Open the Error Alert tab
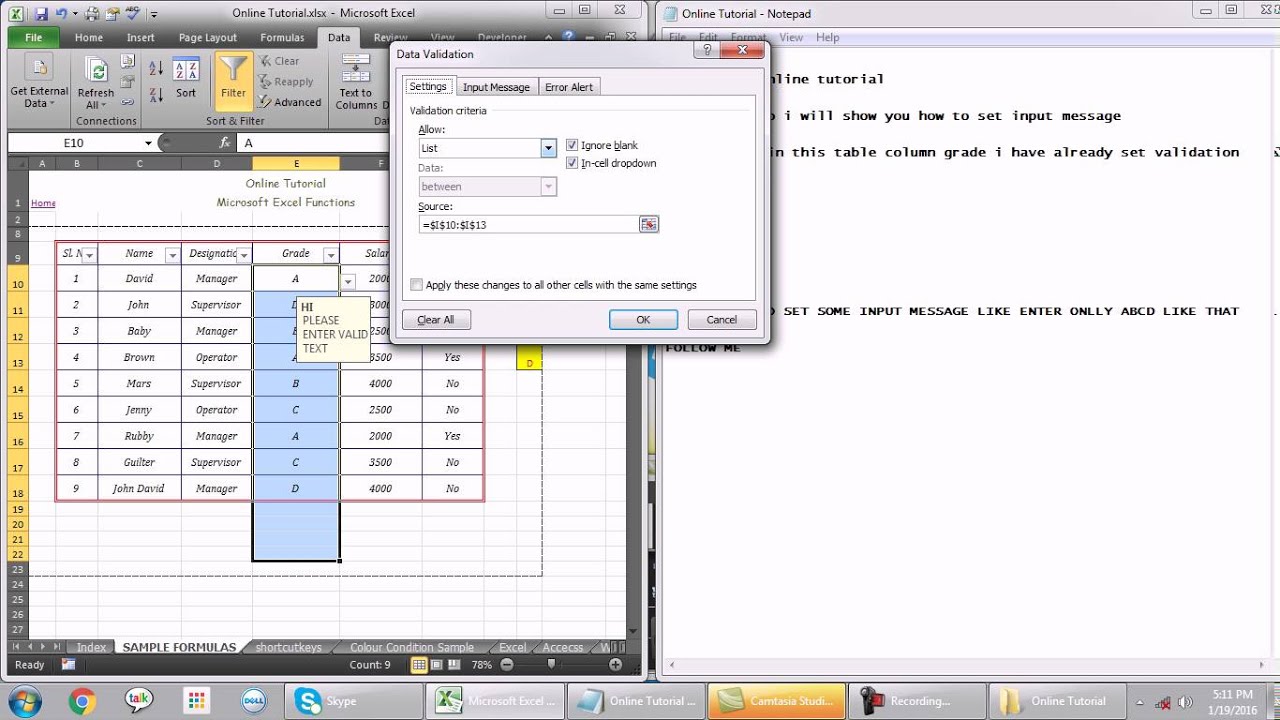 click(569, 87)
